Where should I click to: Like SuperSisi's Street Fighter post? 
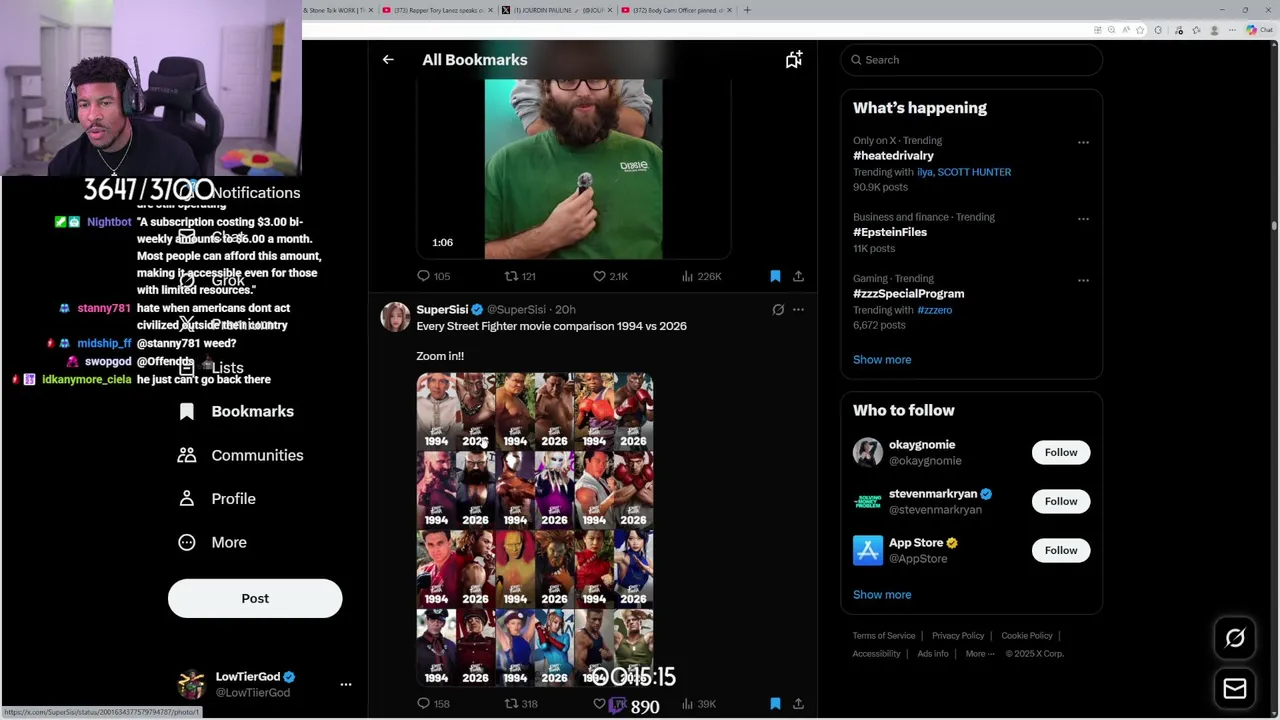(600, 704)
